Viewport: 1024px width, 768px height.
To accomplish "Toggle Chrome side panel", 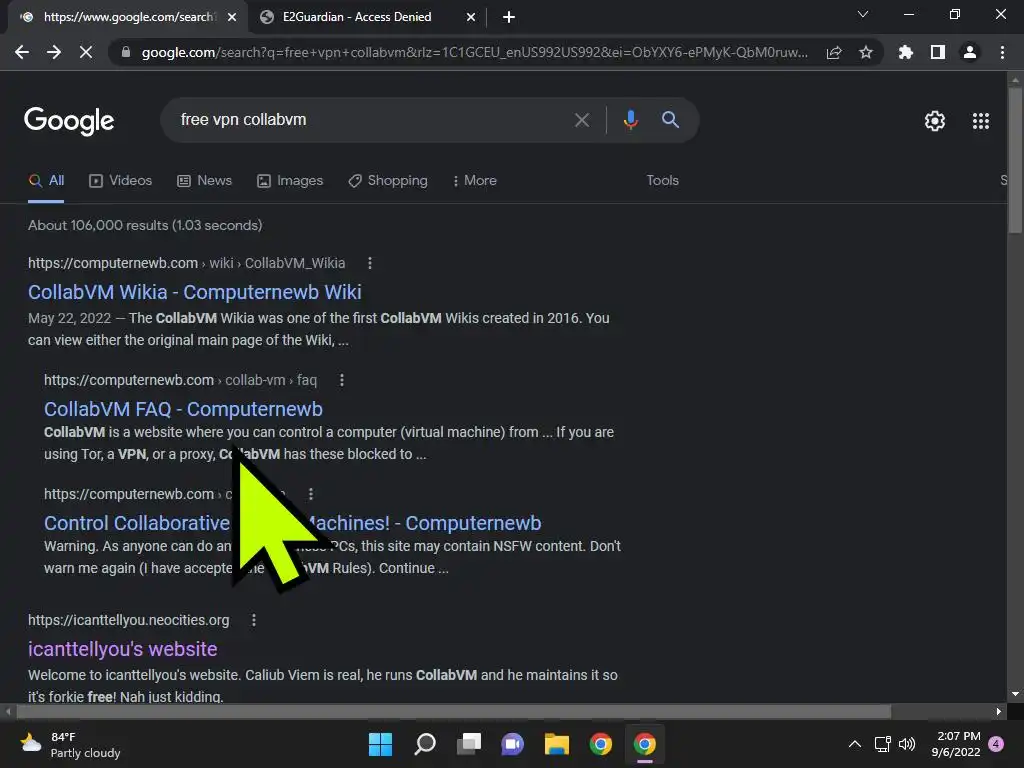I will [x=938, y=52].
